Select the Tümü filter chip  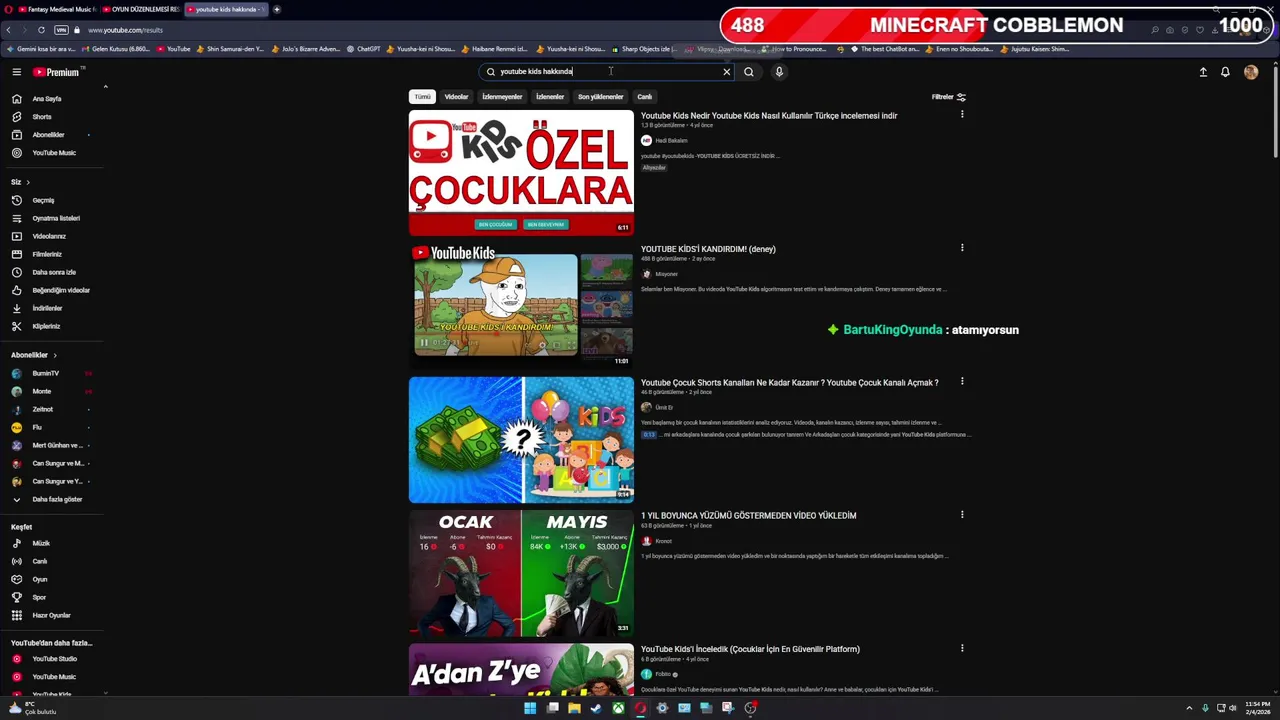tap(422, 97)
